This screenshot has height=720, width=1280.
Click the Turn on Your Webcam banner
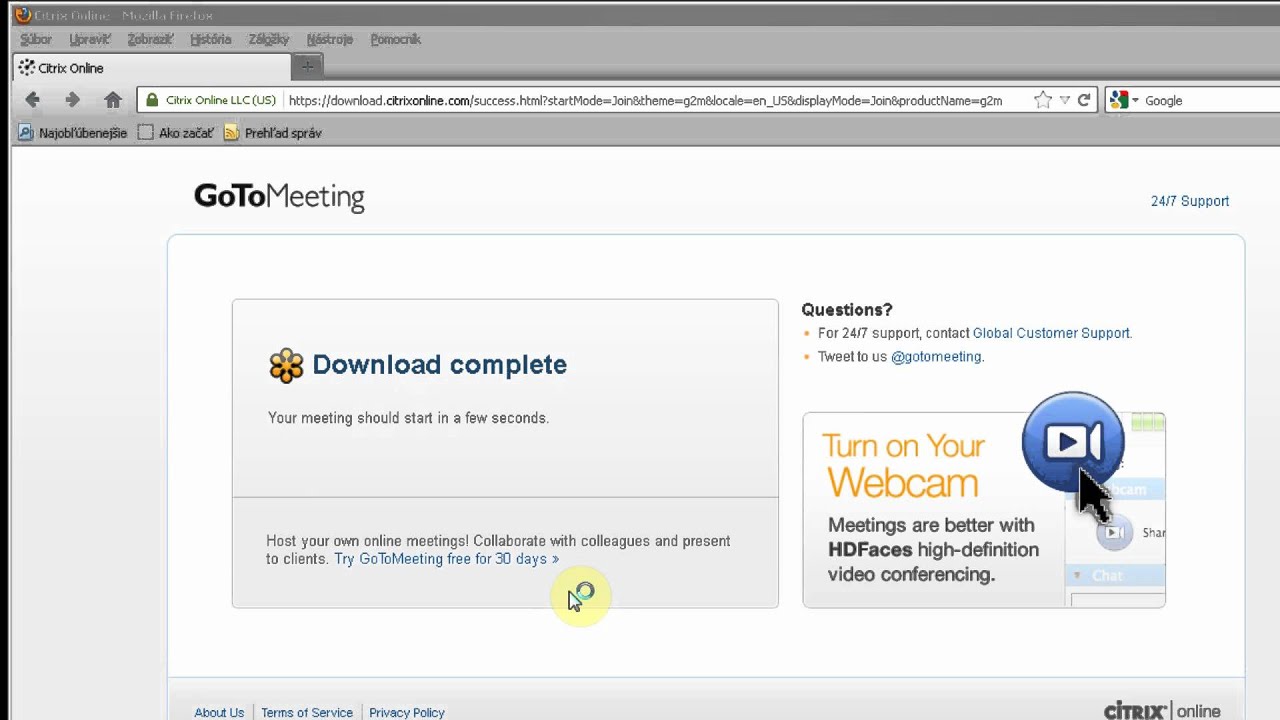[984, 510]
